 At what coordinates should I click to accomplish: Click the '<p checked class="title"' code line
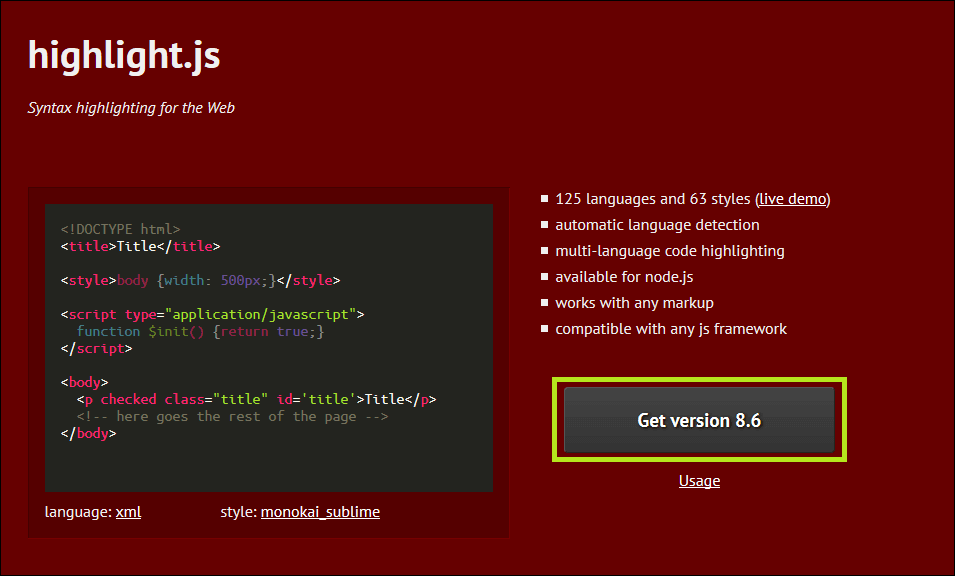click(256, 399)
